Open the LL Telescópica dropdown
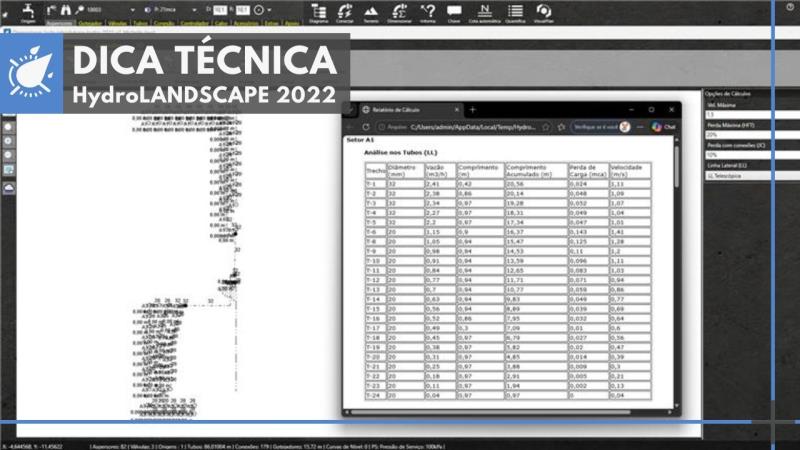The image size is (800, 450). [753, 176]
